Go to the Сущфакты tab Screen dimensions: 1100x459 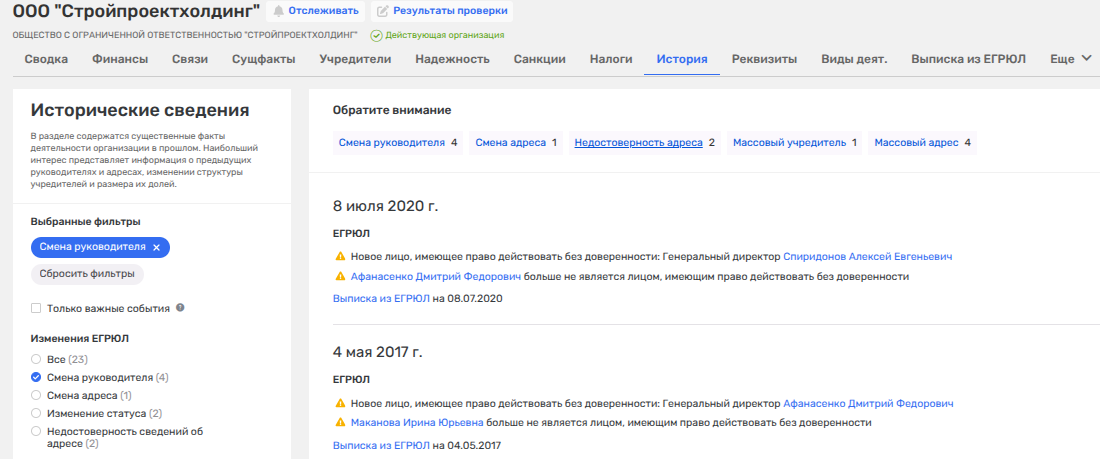[264, 60]
